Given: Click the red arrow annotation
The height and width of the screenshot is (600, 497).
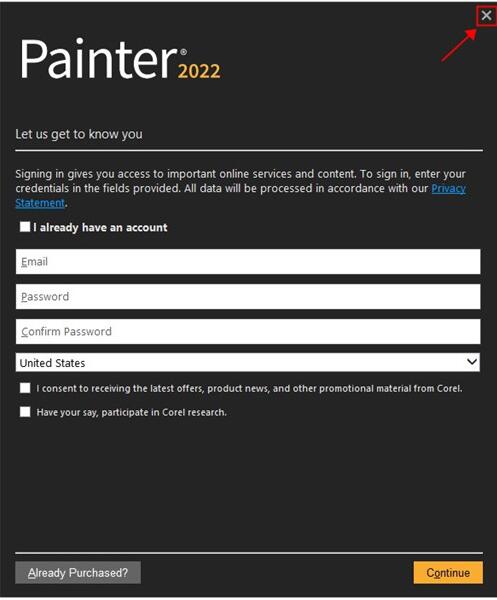Looking at the screenshot, I should 459,46.
